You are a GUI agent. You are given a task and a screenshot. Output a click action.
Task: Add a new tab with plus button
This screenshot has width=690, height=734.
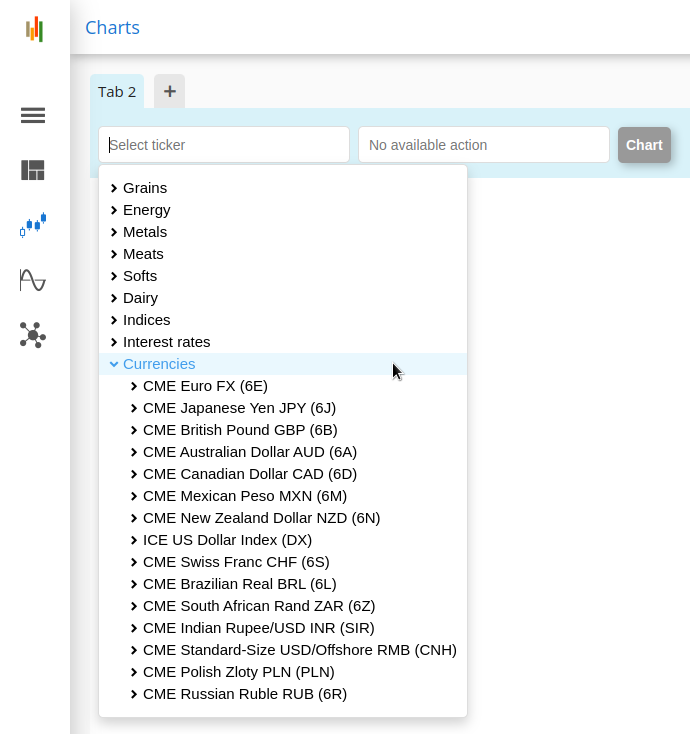169,91
